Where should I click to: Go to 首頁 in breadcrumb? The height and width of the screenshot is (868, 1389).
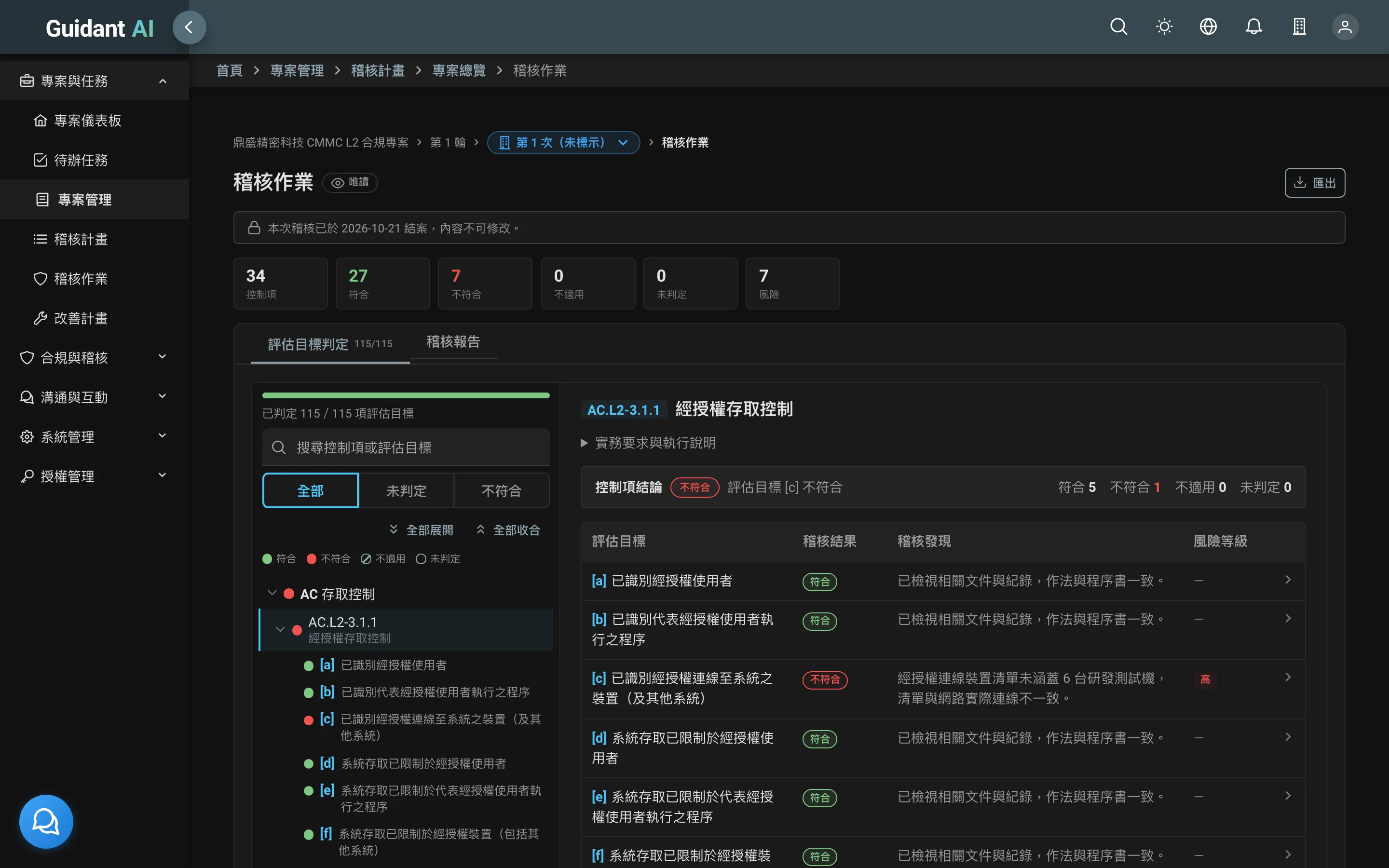click(x=230, y=70)
